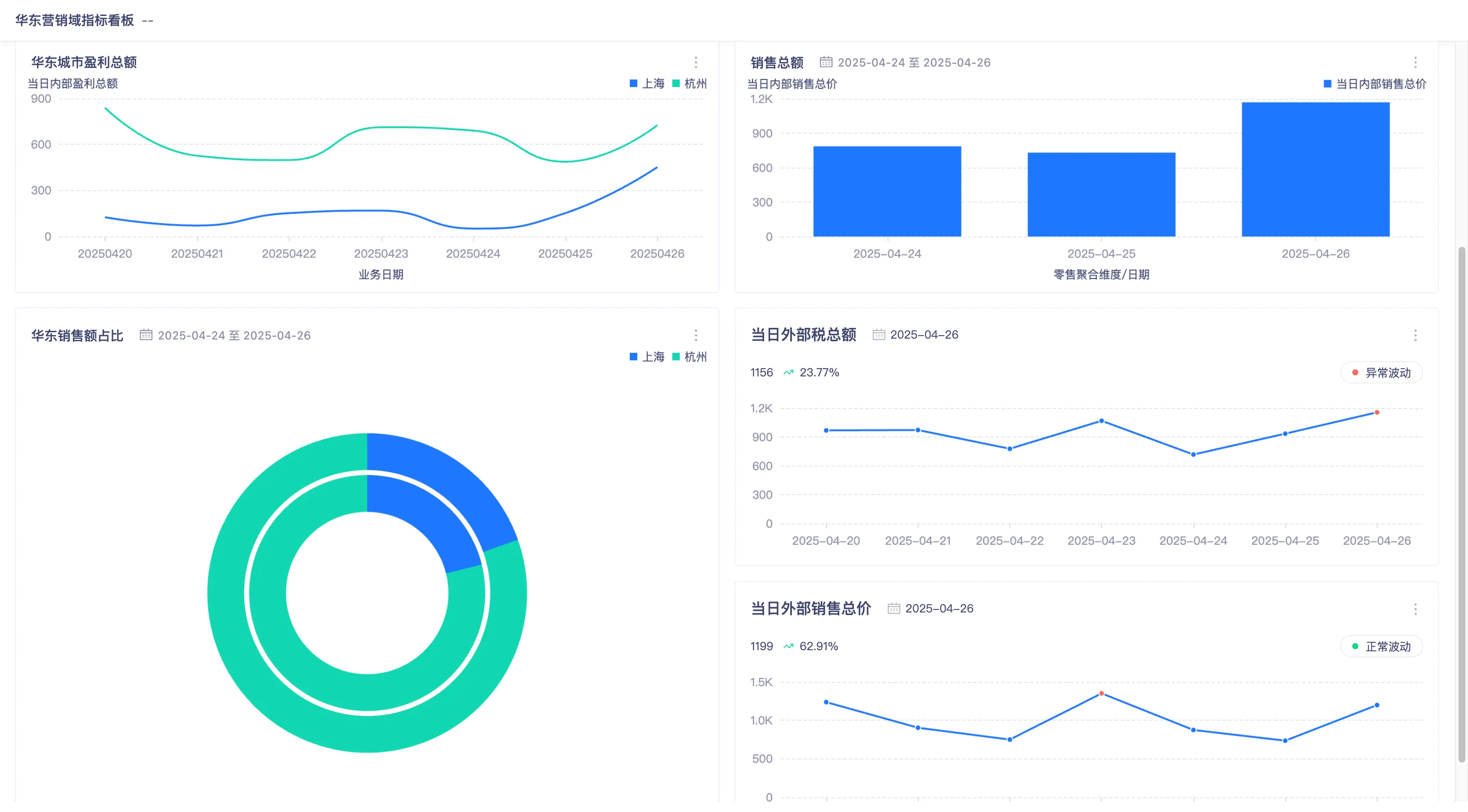Select the 2025-04-25 bar in 销售总额
The image size is (1468, 812).
1101,194
